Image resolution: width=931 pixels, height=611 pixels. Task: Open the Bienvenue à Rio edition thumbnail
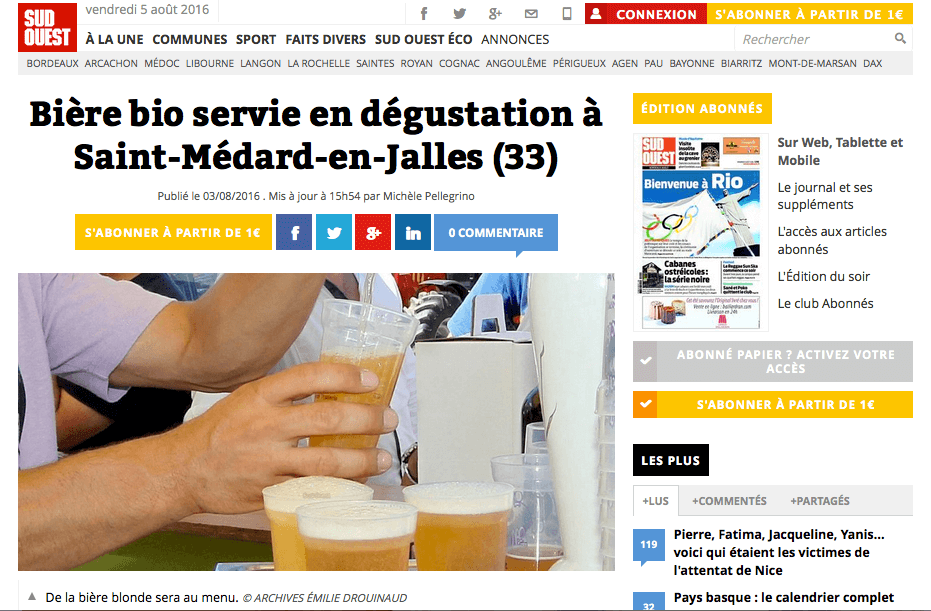click(701, 232)
